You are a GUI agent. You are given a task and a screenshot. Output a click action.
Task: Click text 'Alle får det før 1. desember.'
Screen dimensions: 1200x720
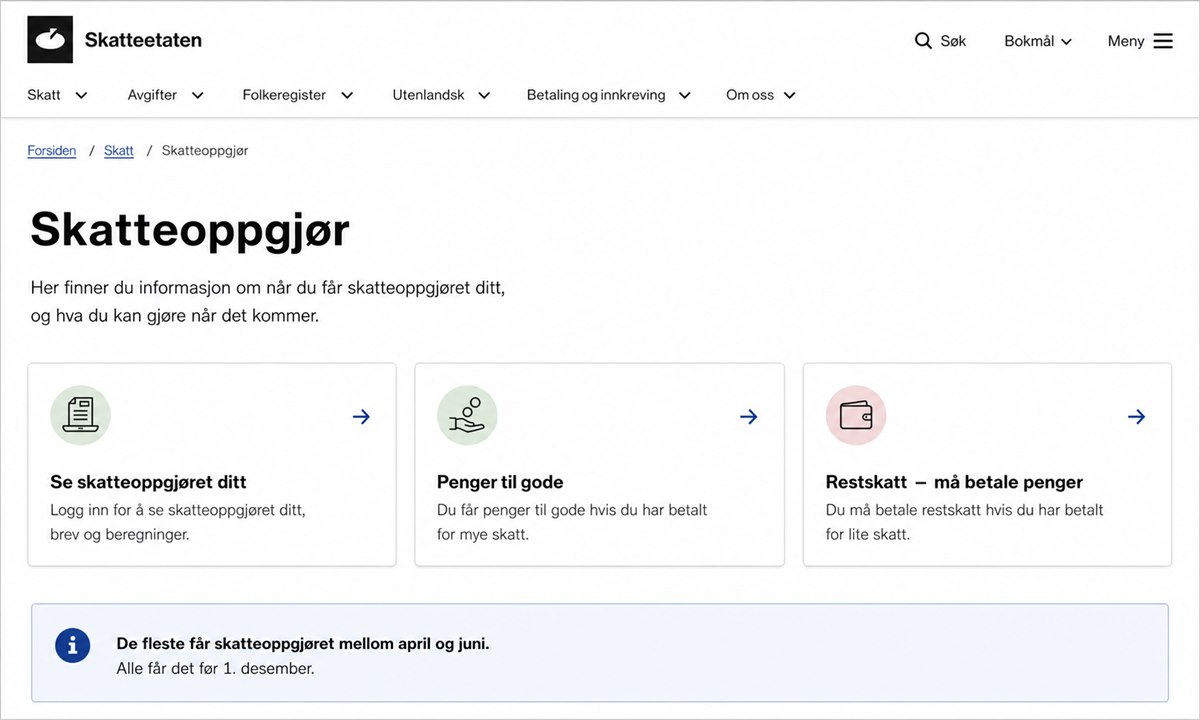point(216,668)
